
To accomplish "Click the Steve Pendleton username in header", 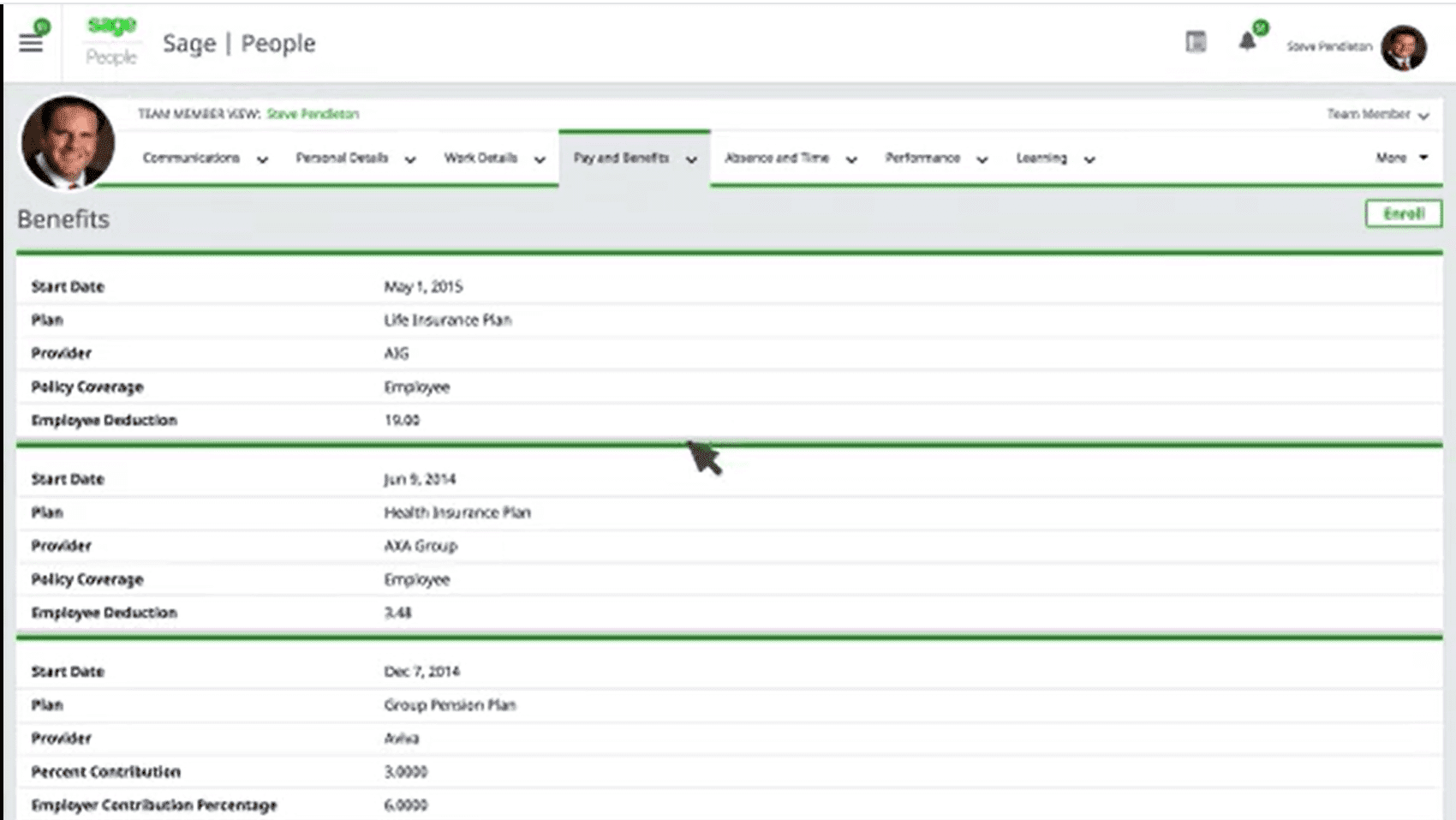I will tap(1328, 47).
